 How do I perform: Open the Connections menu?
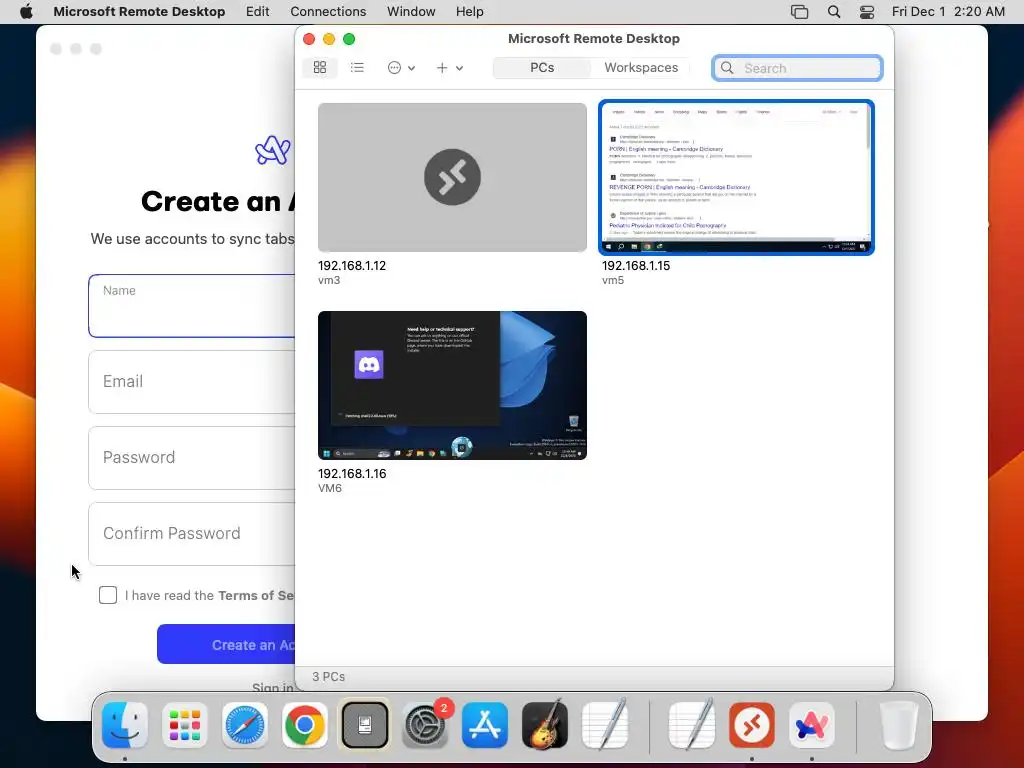point(328,12)
